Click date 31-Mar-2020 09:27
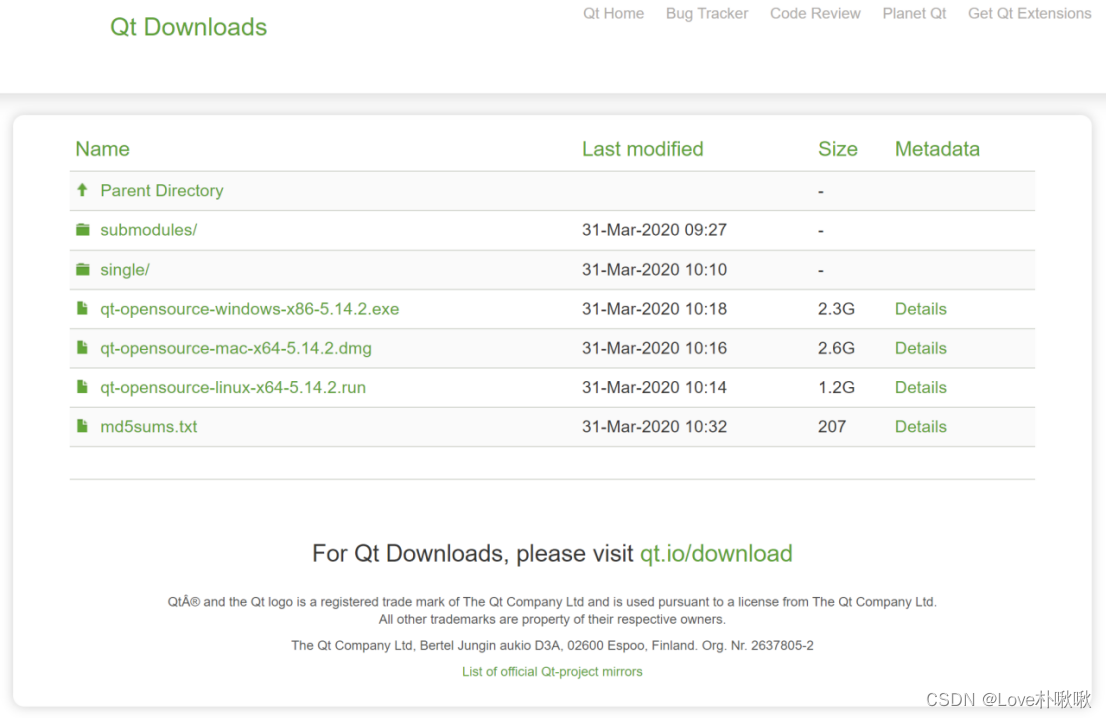Image resolution: width=1107 pixels, height=718 pixels. coord(654,230)
